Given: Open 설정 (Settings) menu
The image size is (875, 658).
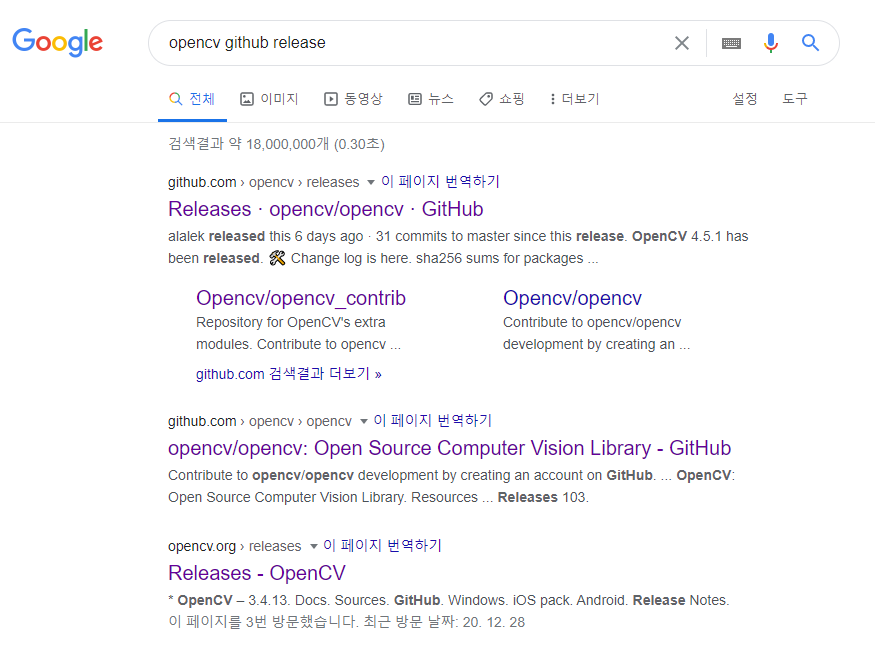Looking at the screenshot, I should click(744, 99).
